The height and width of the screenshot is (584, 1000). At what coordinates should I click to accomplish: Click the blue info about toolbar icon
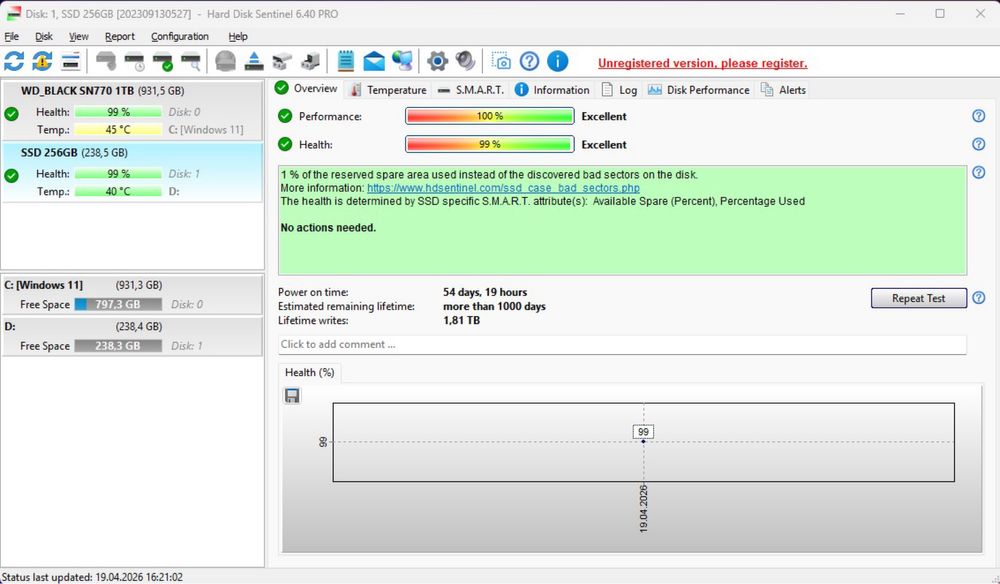point(557,61)
